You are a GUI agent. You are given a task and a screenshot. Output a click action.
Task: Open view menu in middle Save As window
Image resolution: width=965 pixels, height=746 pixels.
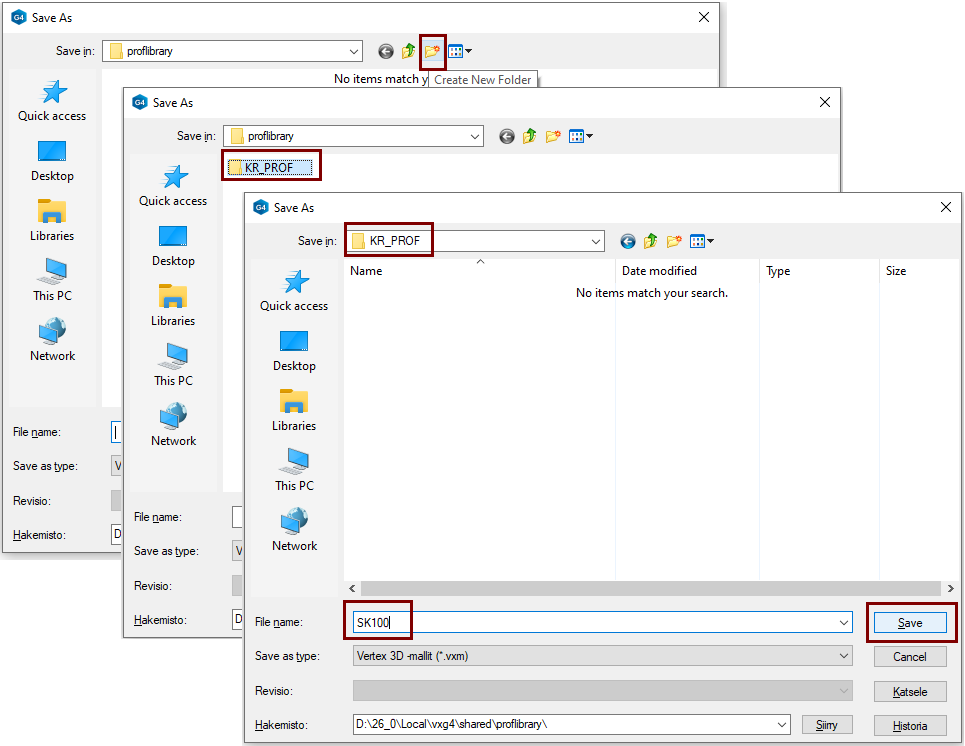click(580, 136)
